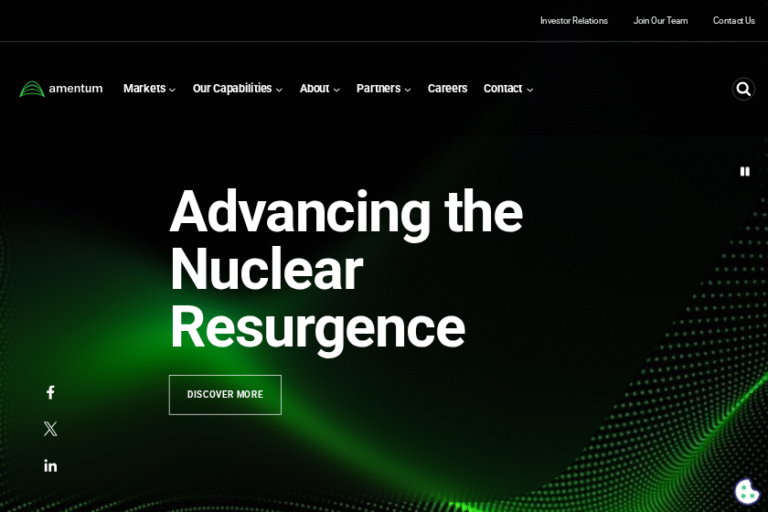Image resolution: width=768 pixels, height=512 pixels.
Task: Click the chevron arrow beside About
Action: (x=337, y=90)
